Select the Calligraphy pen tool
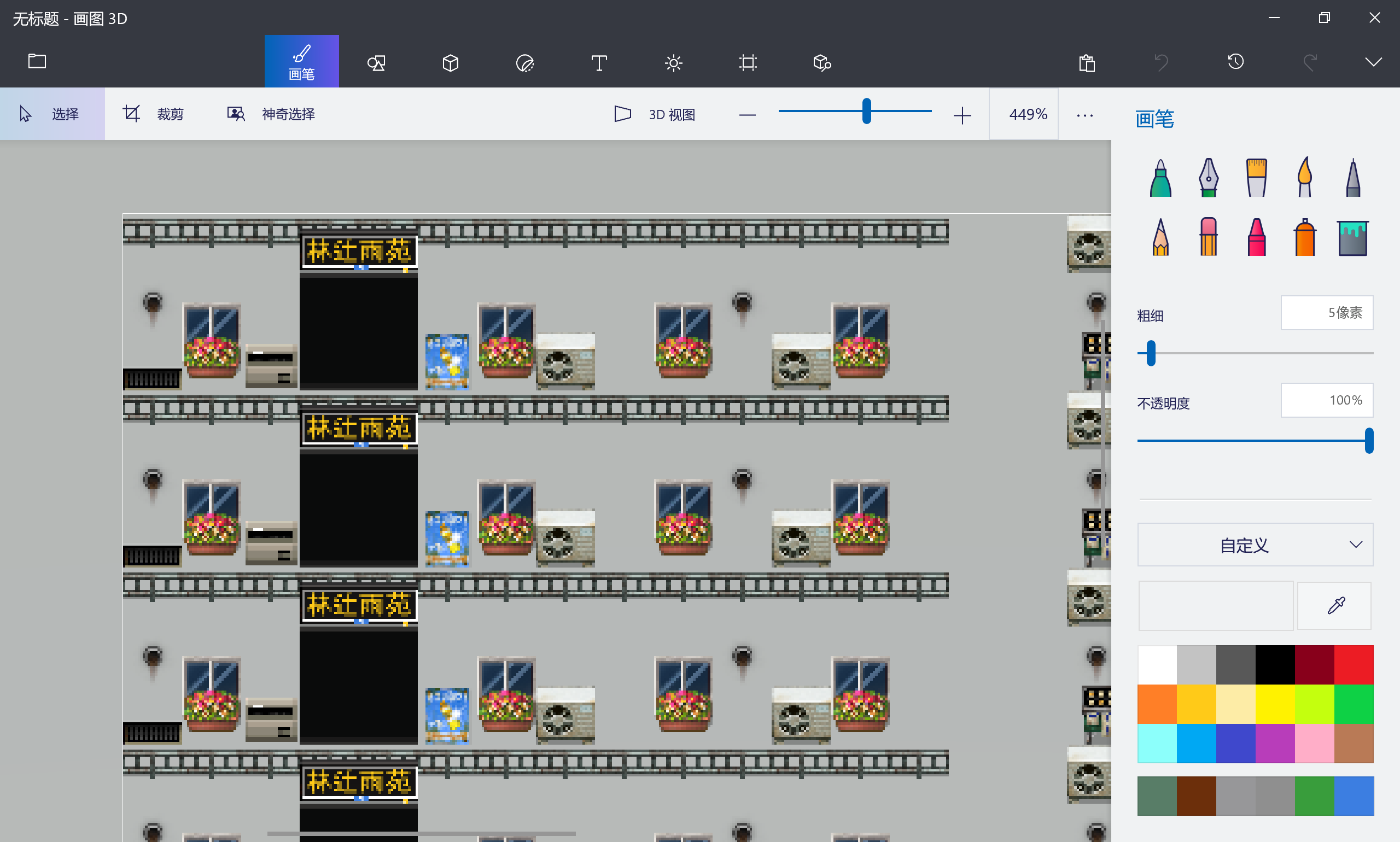This screenshot has height=842, width=1400. click(x=1208, y=178)
